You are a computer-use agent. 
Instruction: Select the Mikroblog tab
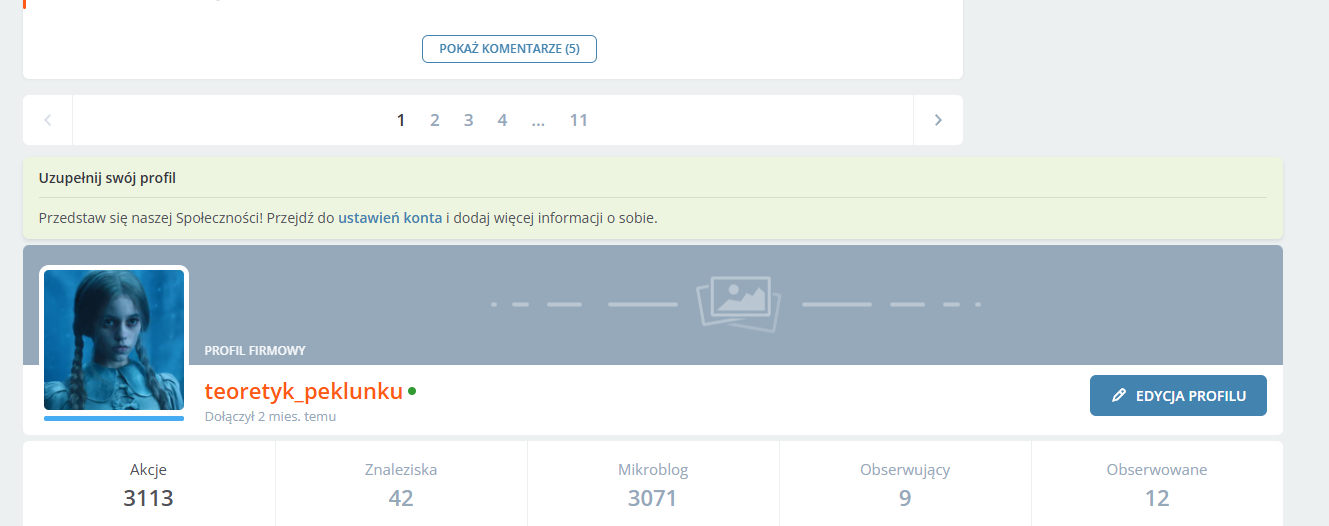click(x=653, y=484)
